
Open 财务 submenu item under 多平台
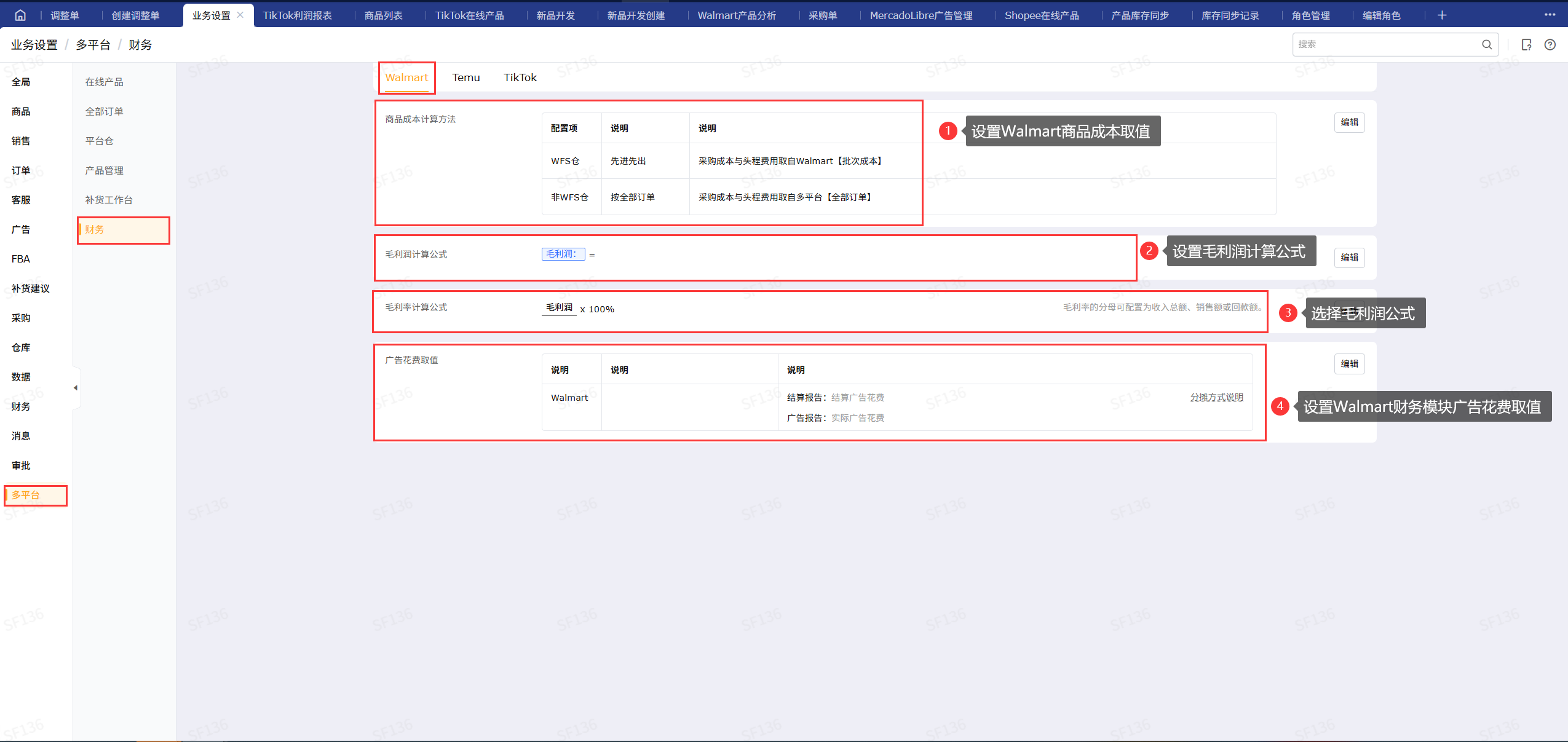(95, 229)
